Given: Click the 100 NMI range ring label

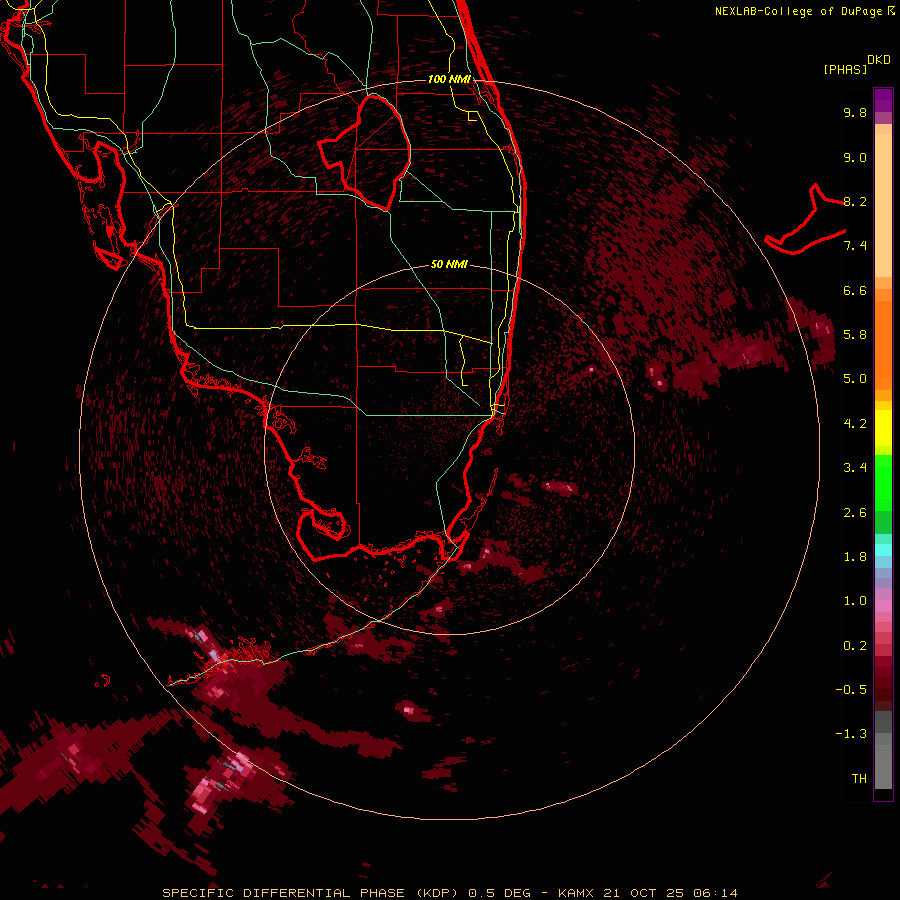Looking at the screenshot, I should (x=449, y=79).
